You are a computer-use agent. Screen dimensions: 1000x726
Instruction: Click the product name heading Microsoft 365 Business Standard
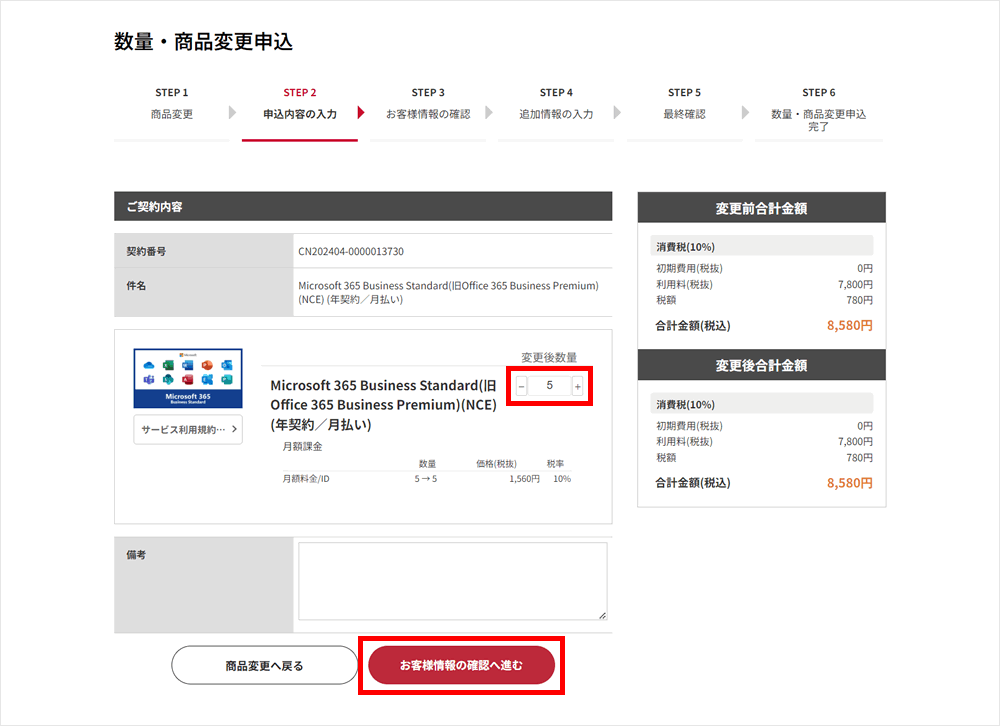tap(384, 404)
